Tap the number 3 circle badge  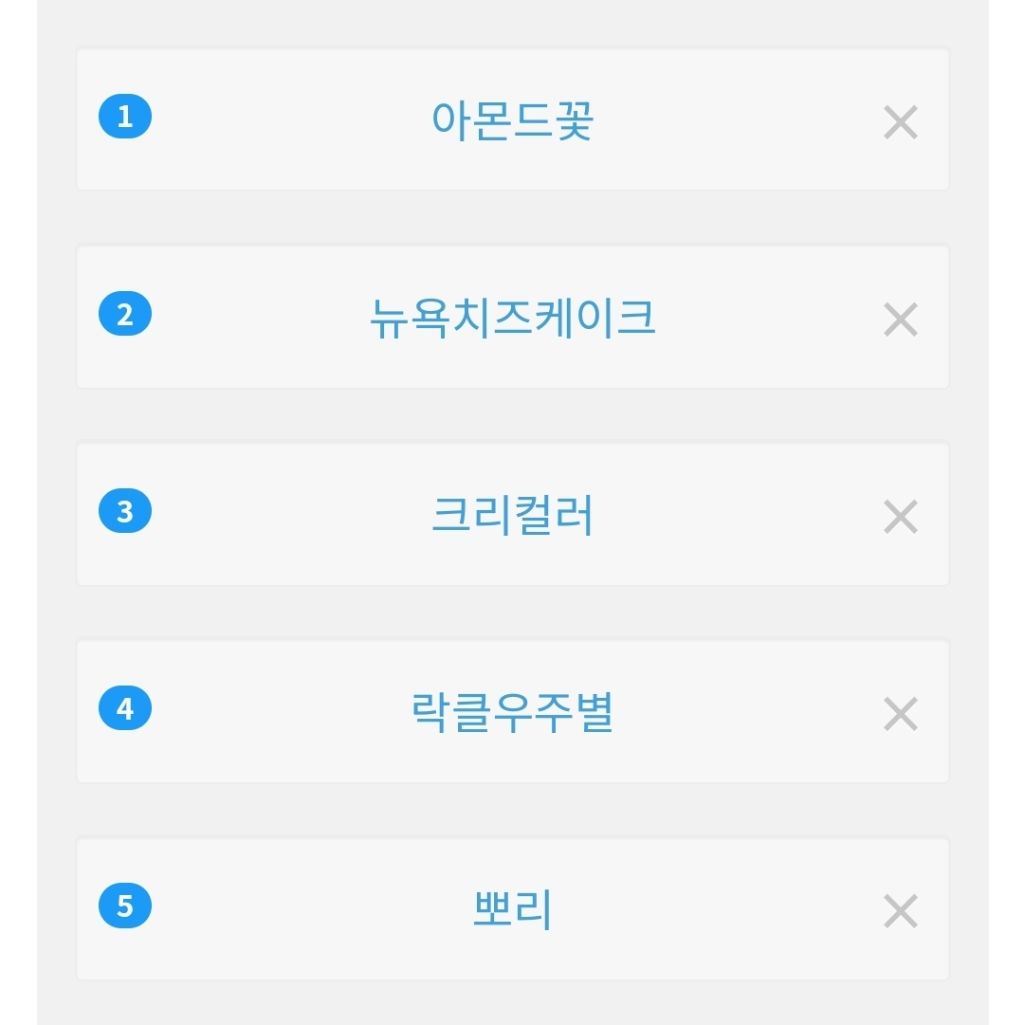pos(125,512)
